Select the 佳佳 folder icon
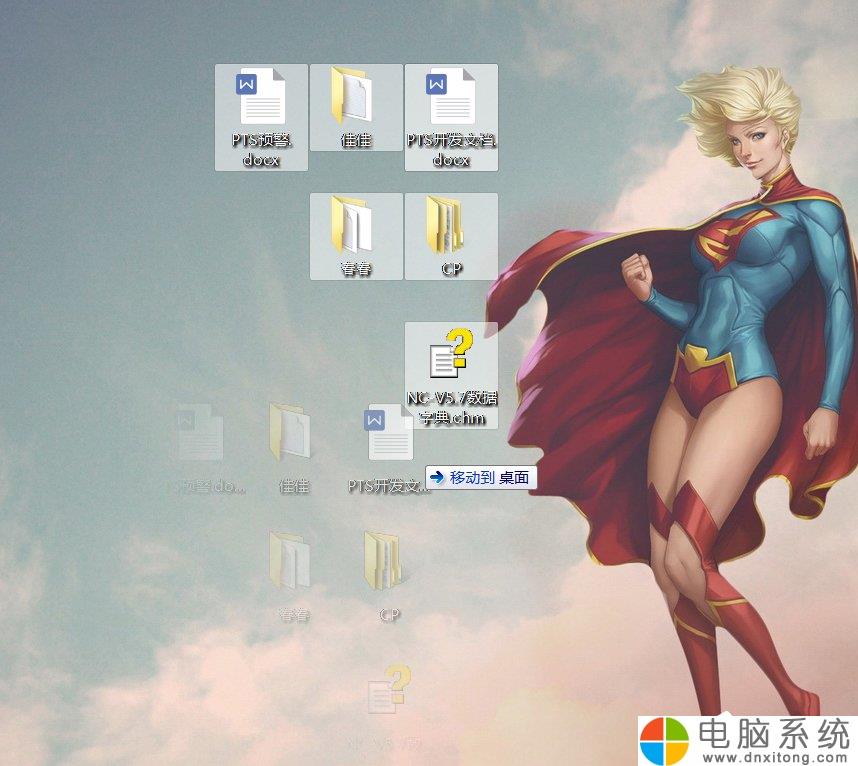858x766 pixels. (356, 108)
